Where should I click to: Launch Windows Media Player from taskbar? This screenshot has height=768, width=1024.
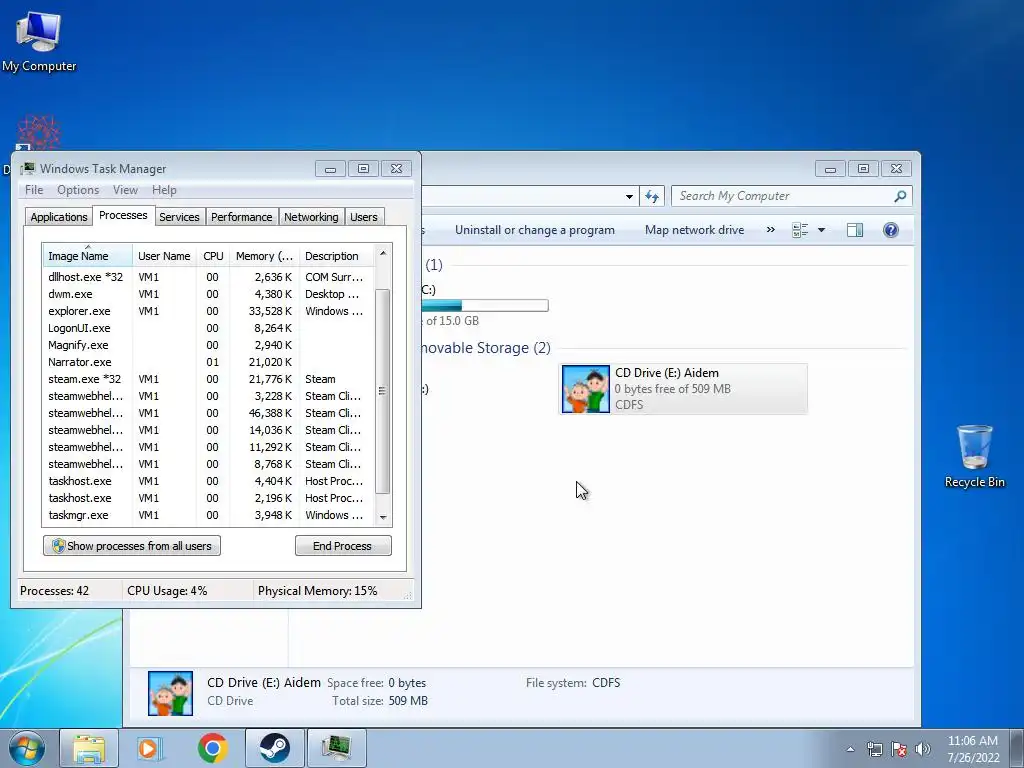coord(150,748)
